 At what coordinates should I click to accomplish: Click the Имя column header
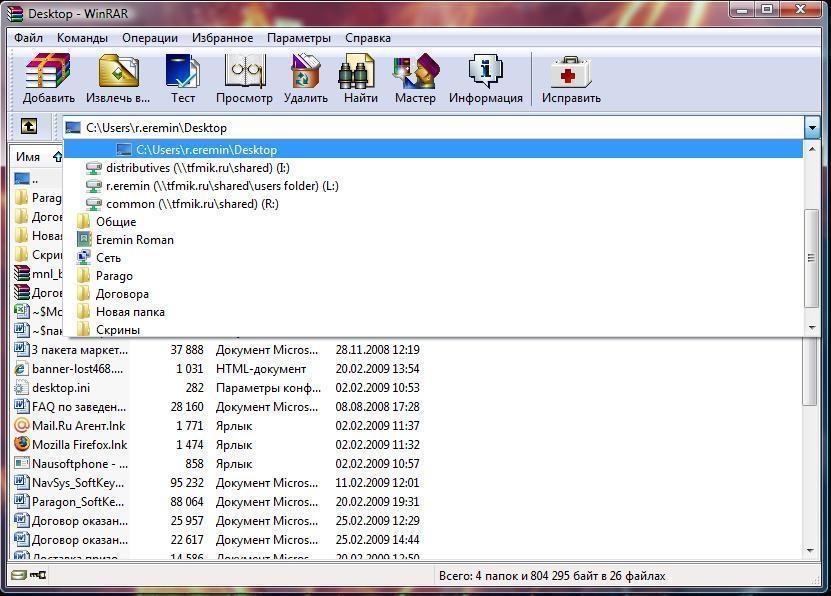(28, 157)
